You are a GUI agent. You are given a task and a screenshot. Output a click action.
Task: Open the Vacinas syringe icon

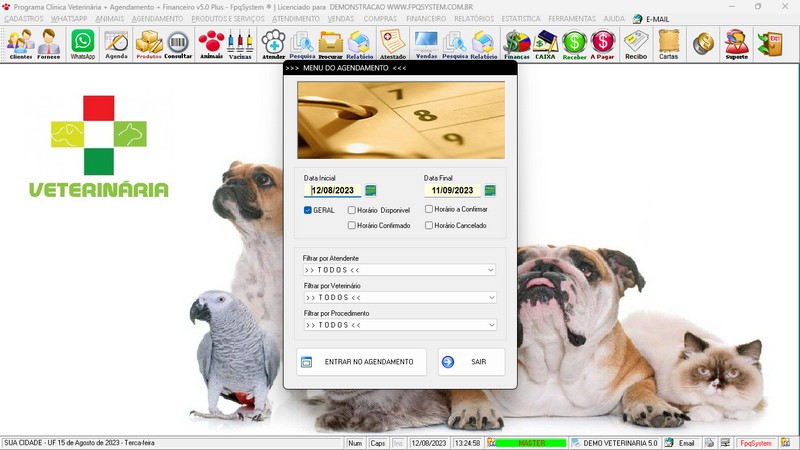click(x=240, y=44)
